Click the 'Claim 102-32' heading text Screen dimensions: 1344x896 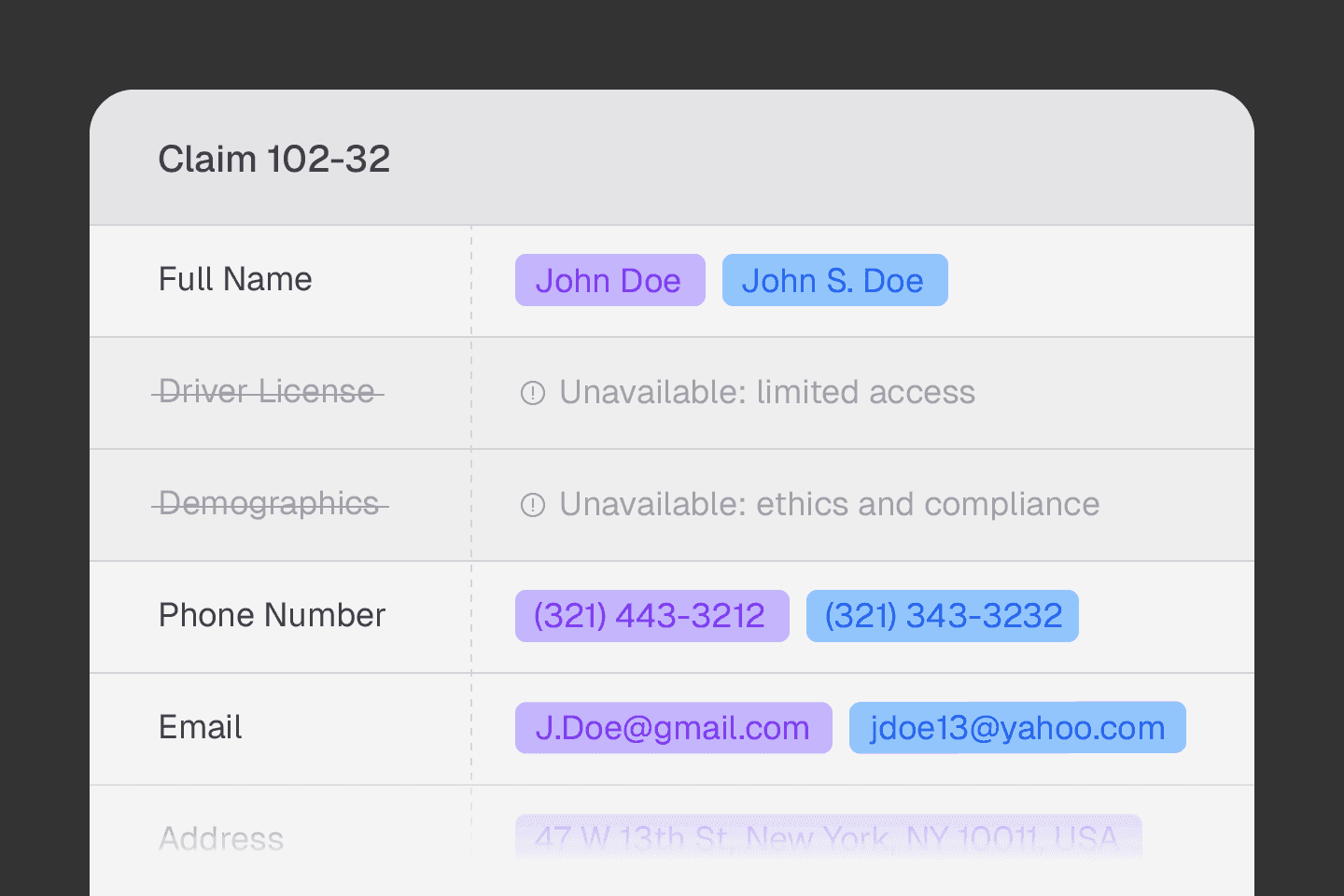[x=273, y=160]
